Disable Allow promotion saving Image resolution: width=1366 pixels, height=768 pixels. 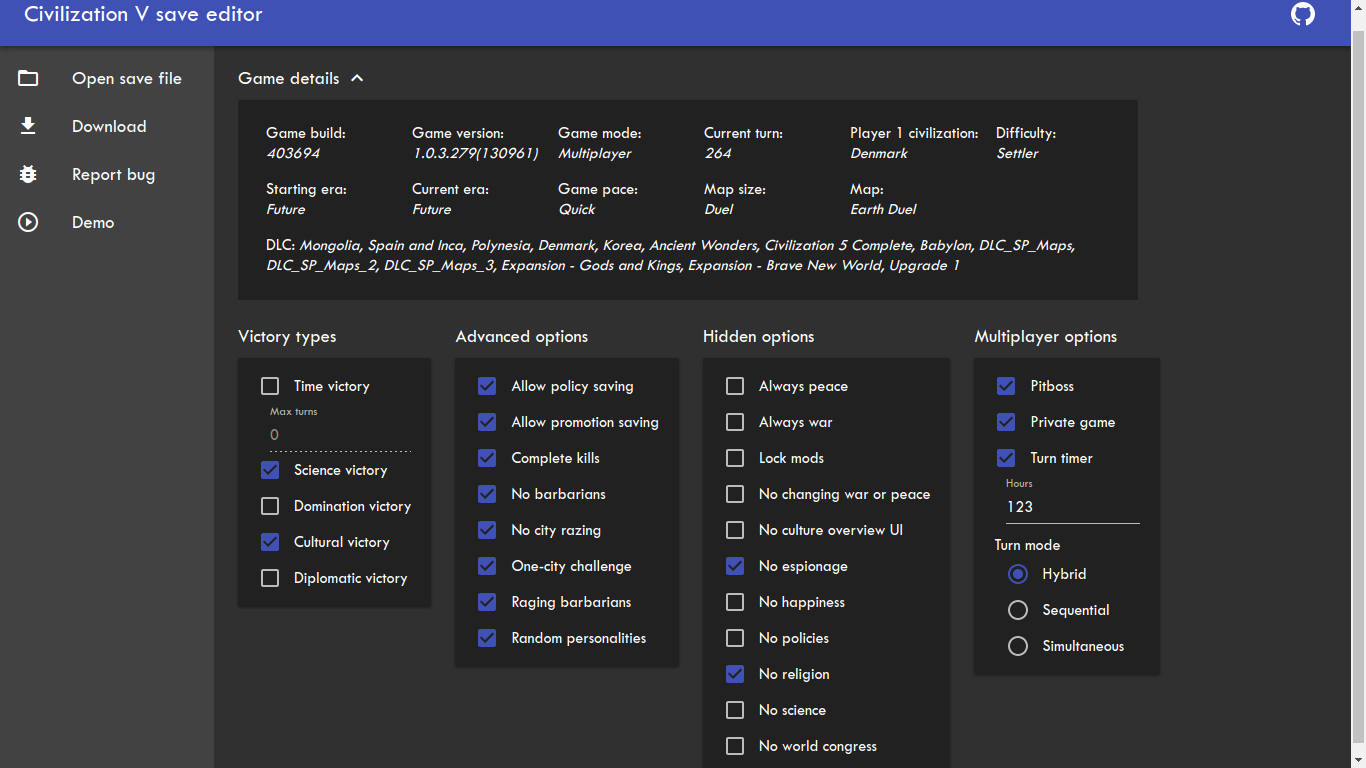click(487, 422)
